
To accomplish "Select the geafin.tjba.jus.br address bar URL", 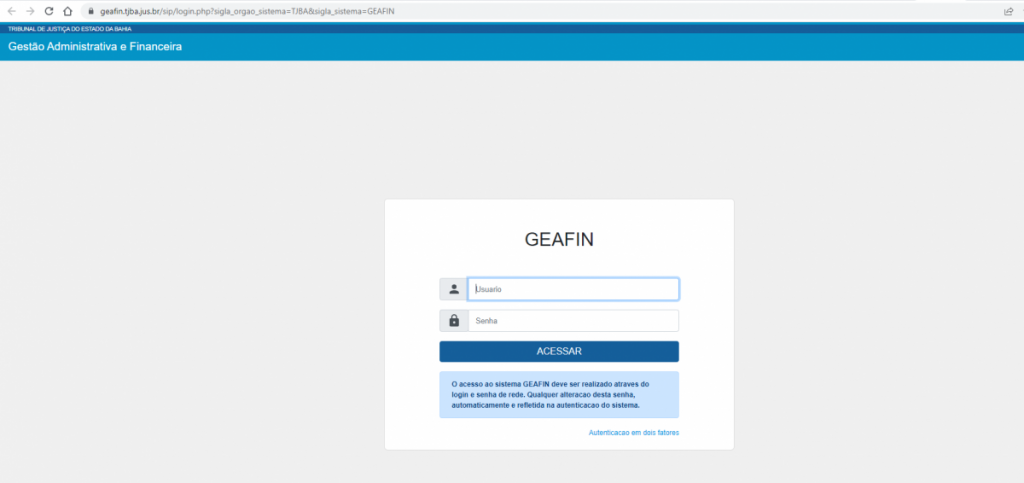I will coord(248,12).
